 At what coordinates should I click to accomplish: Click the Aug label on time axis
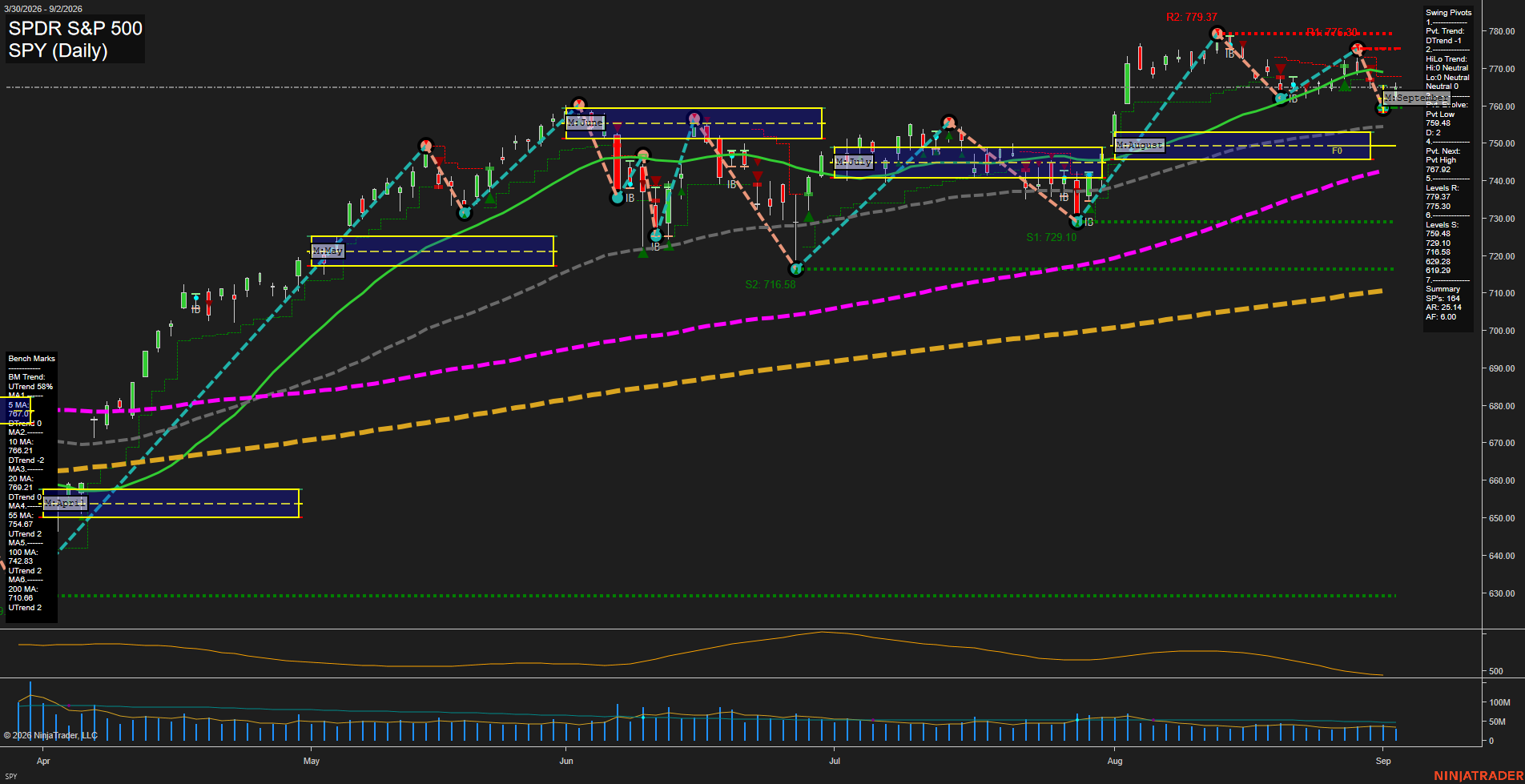tap(1115, 761)
